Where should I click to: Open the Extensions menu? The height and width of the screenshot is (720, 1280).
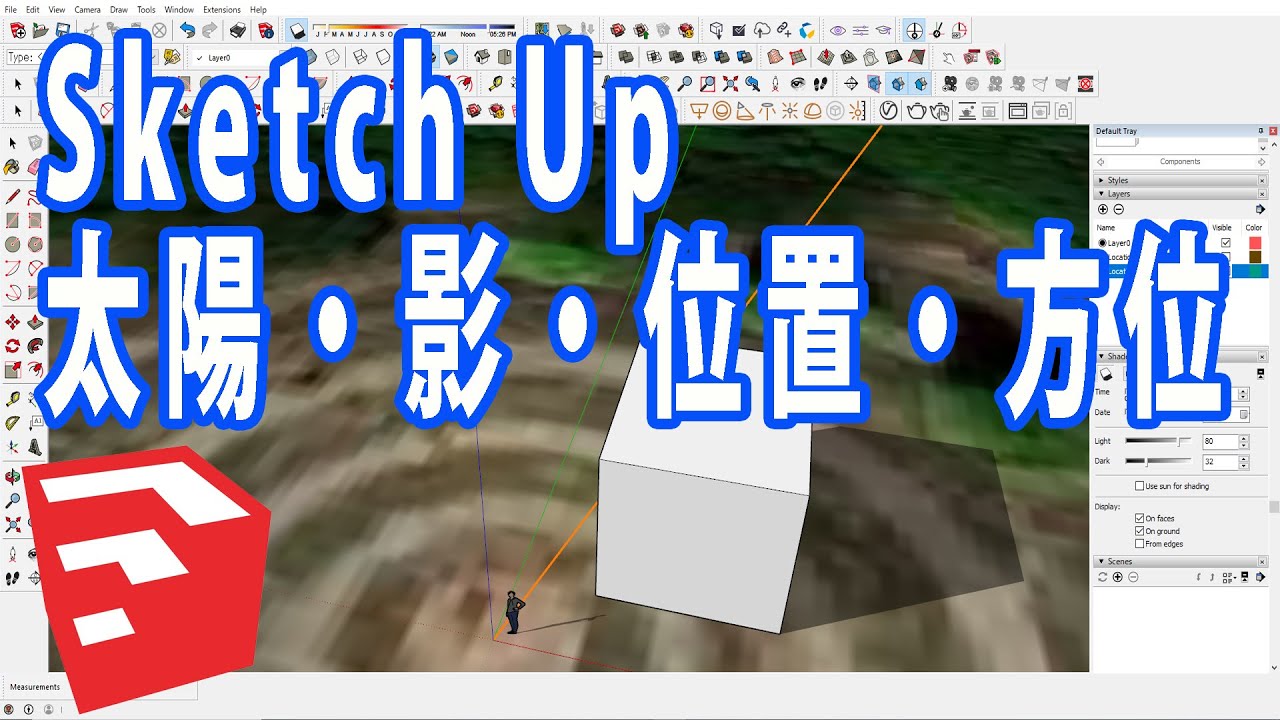[x=221, y=9]
